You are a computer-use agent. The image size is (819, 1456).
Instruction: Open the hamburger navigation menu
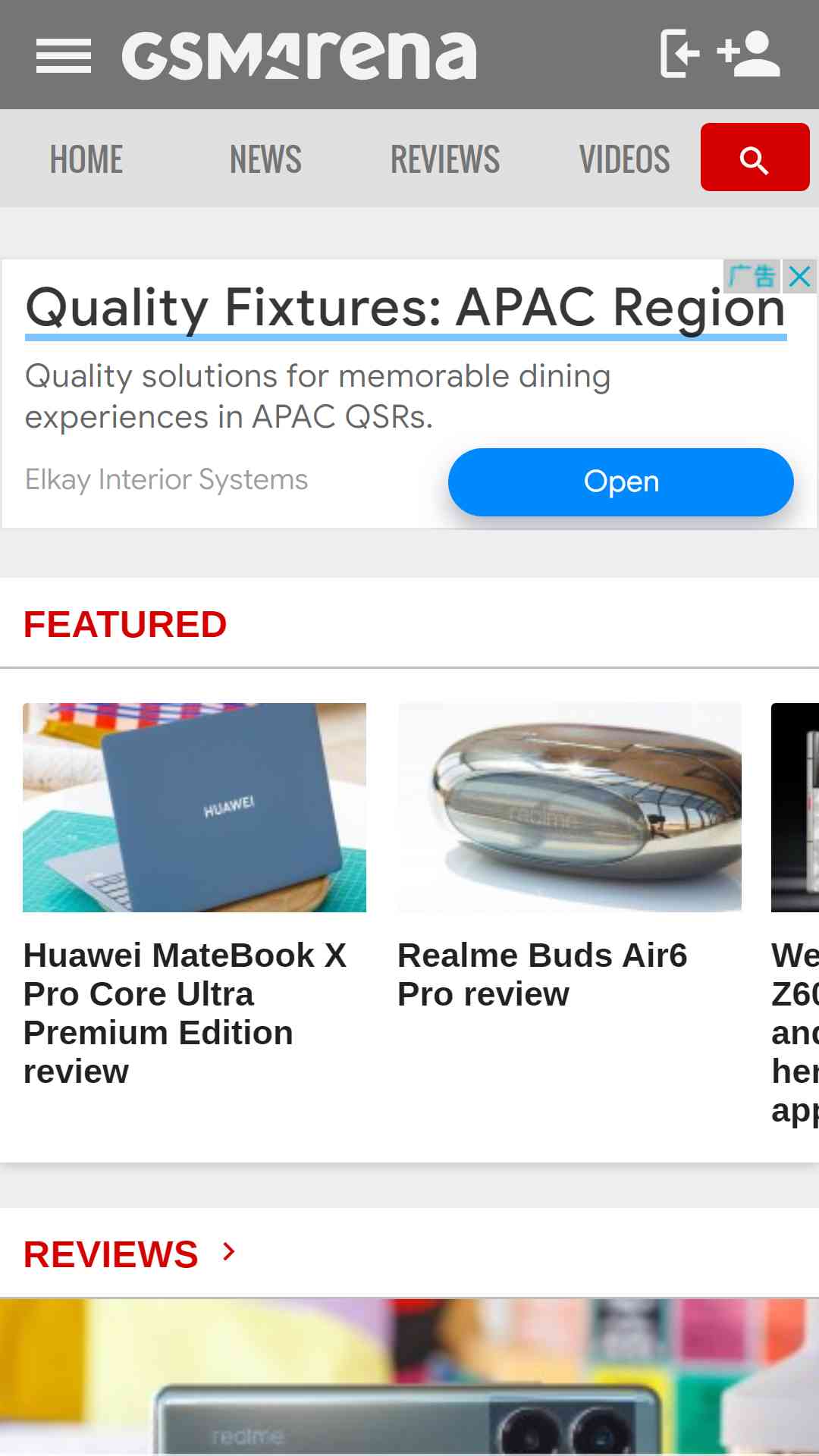(x=64, y=55)
